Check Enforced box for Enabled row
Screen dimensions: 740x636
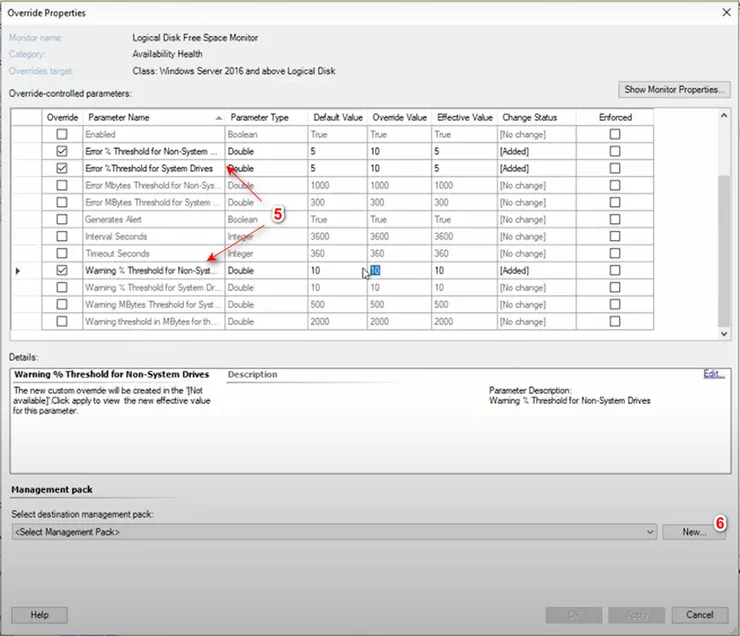[614, 134]
